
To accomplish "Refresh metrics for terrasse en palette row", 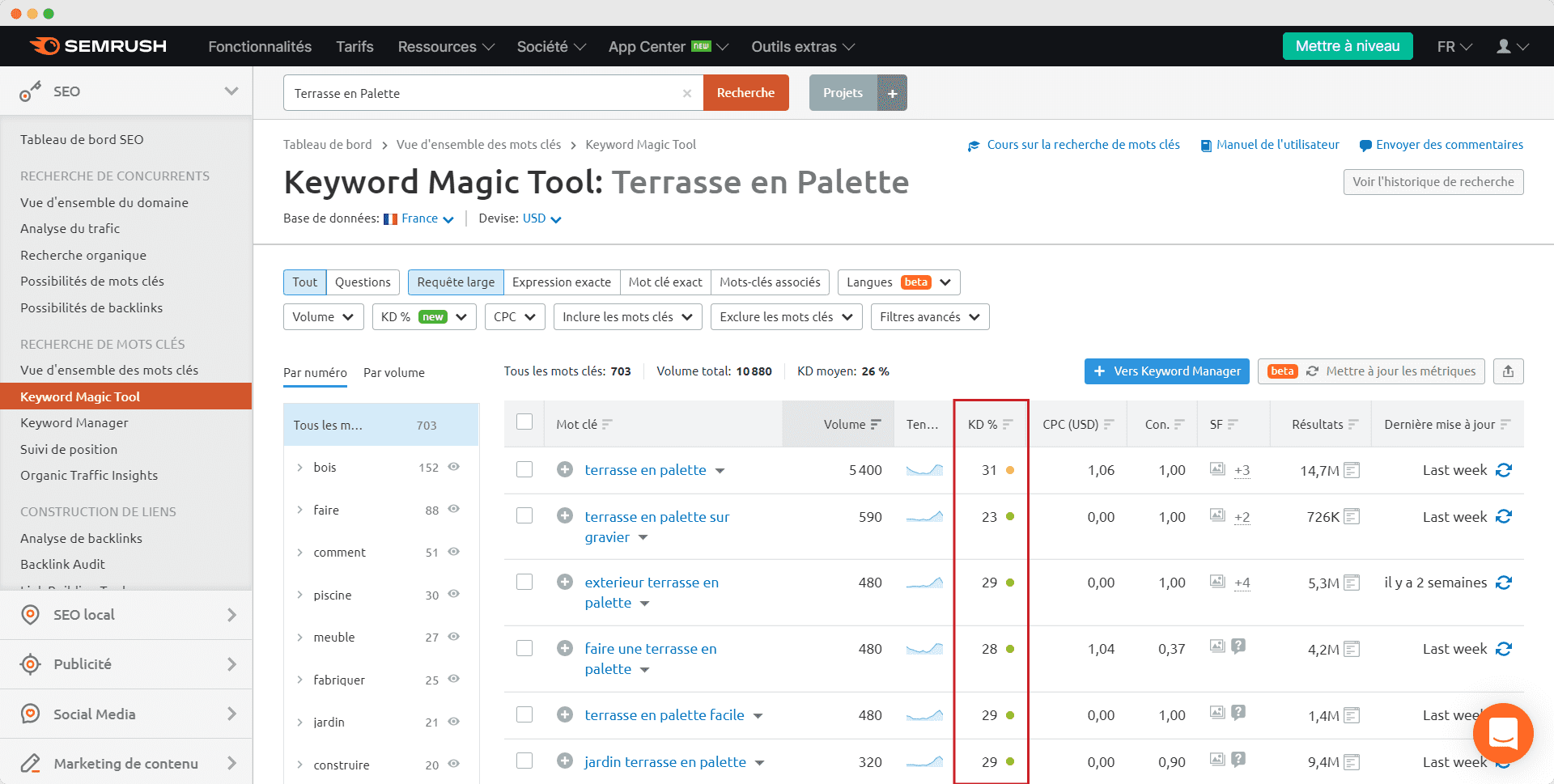I will (x=1504, y=470).
